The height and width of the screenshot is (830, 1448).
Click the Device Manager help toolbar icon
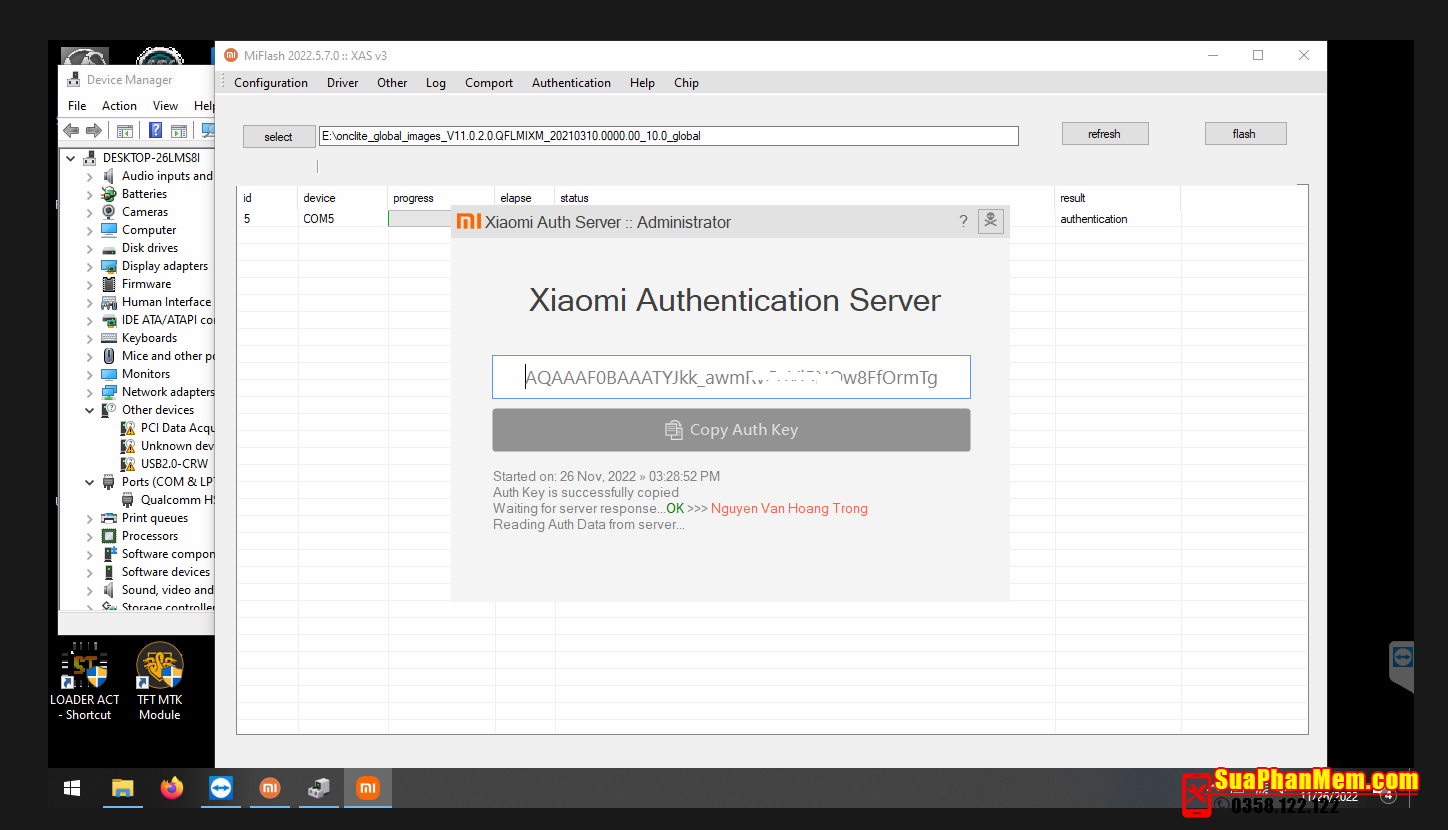155,130
